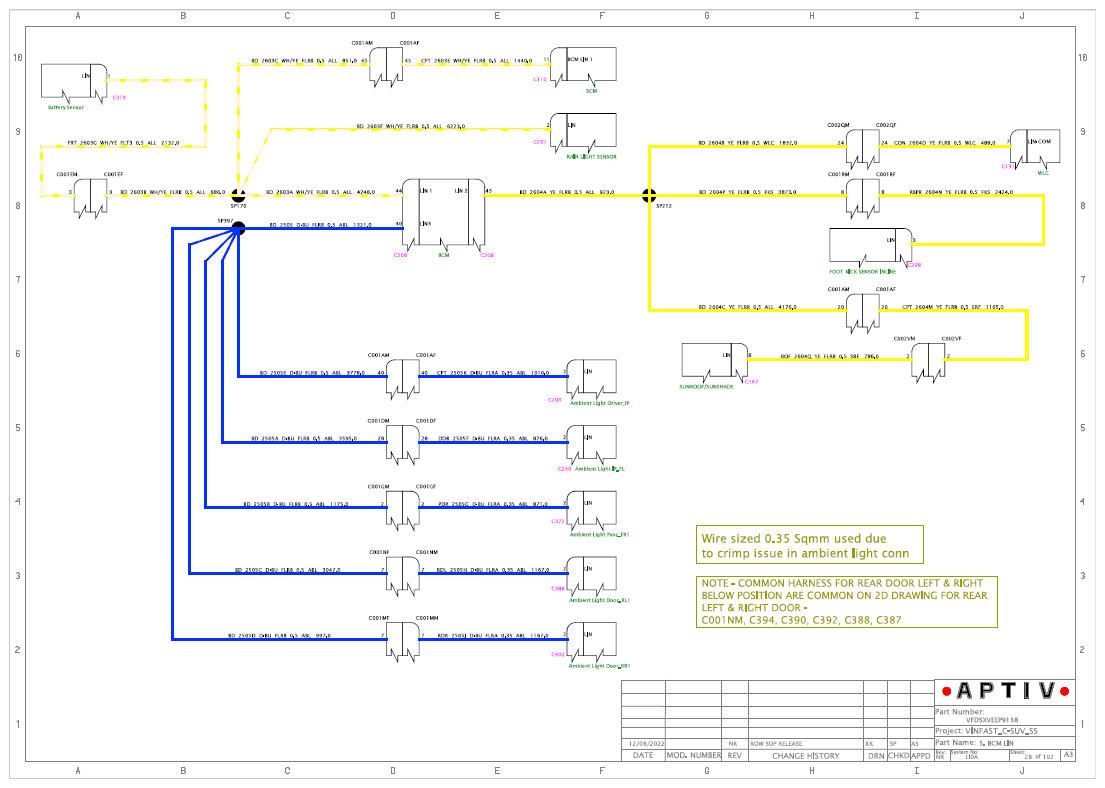Click the Ambient Light Pass_FR1 label
This screenshot has width=1105, height=788.
tap(599, 534)
